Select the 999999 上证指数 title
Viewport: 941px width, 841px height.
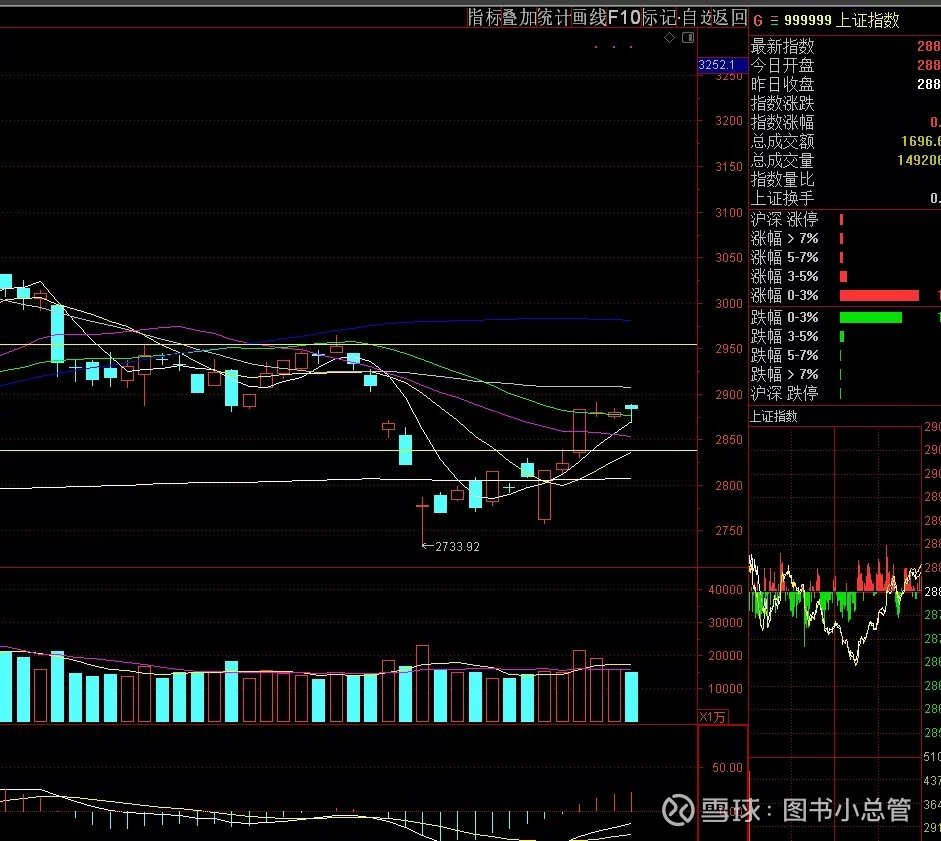click(841, 20)
